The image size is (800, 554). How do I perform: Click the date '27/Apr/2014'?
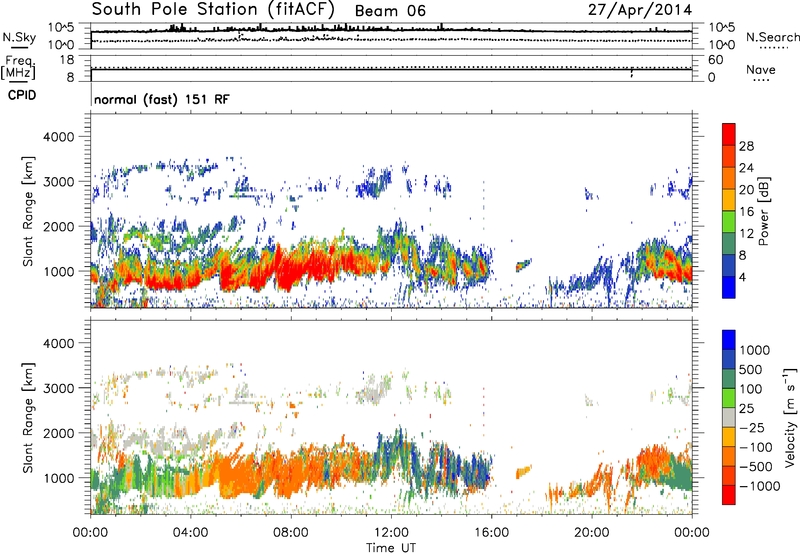[640, 10]
